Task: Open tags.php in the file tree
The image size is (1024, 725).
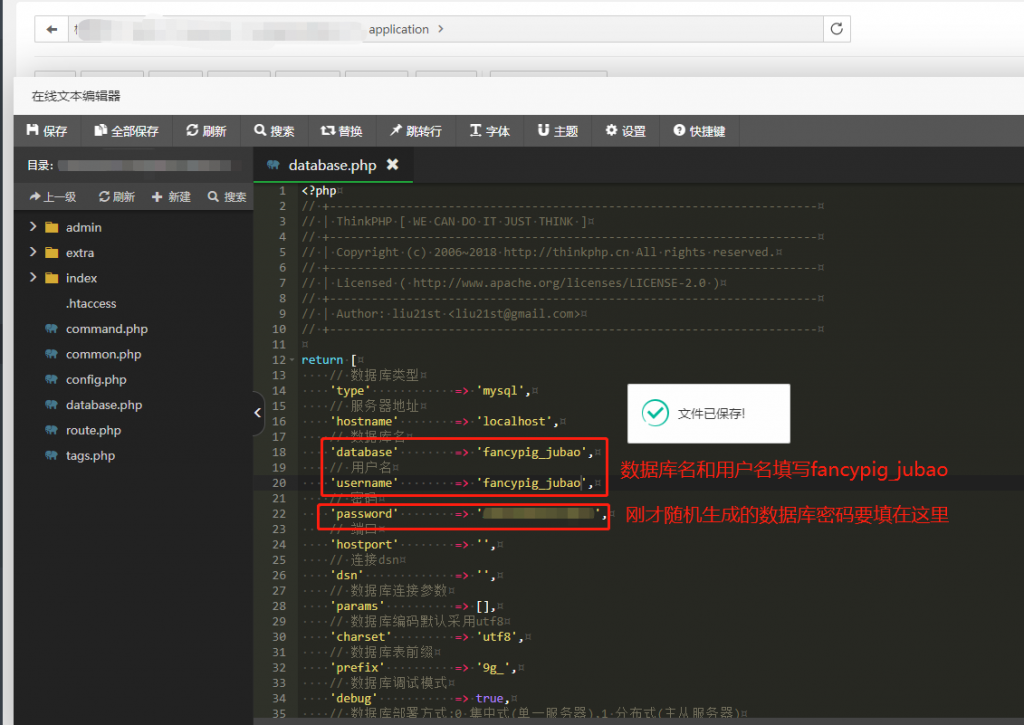Action: (x=90, y=456)
